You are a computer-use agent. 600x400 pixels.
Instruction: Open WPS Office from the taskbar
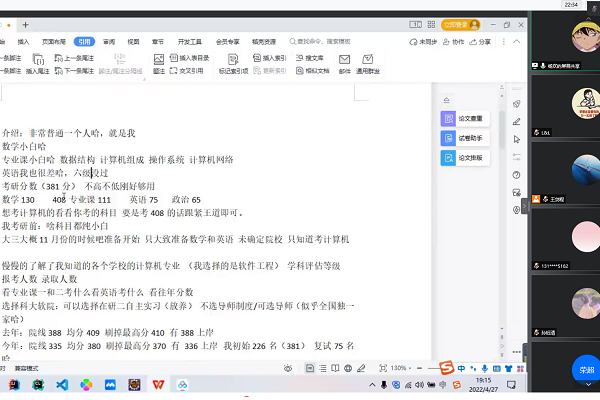click(x=159, y=384)
